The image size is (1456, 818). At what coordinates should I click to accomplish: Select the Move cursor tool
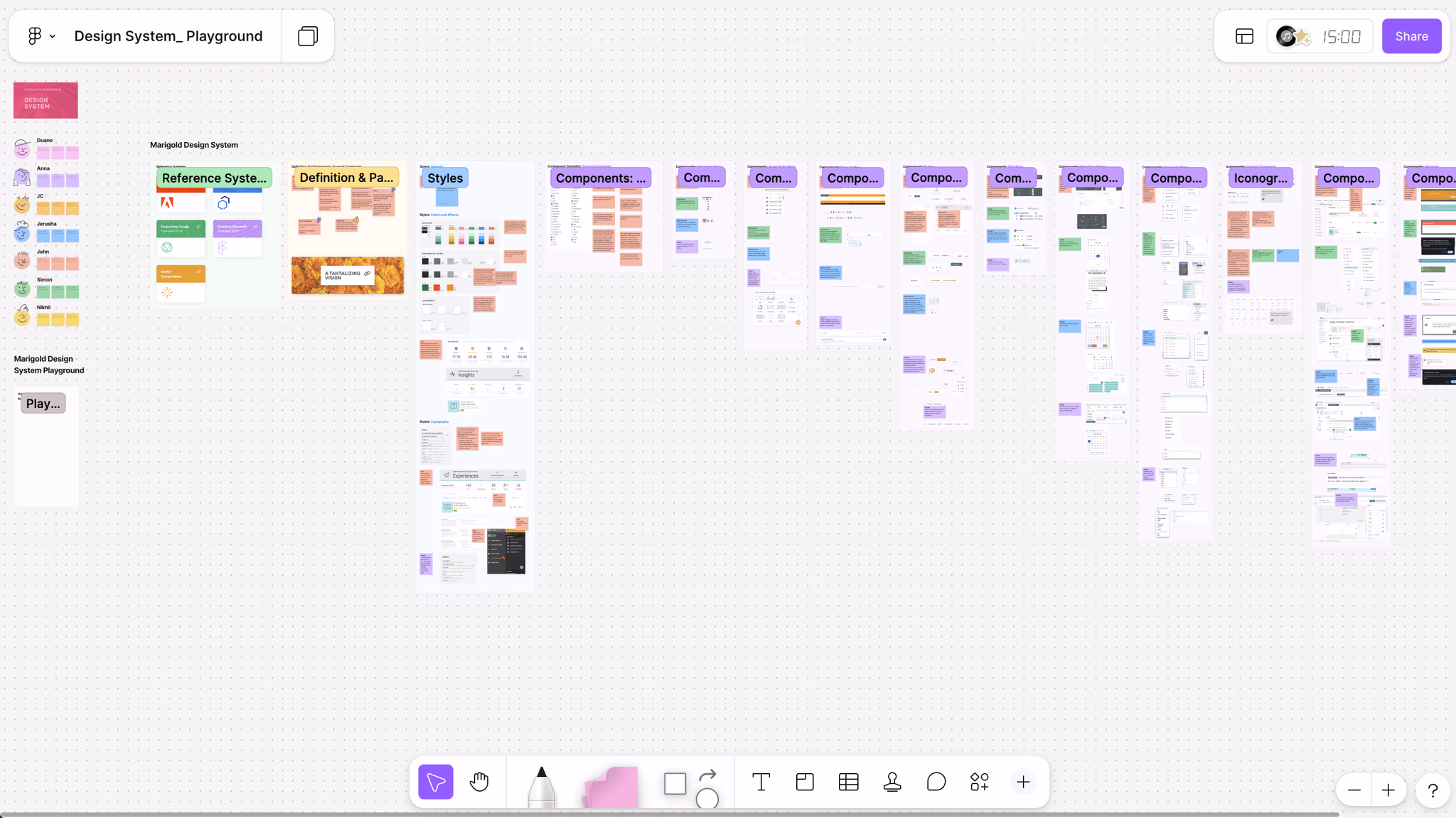[x=436, y=782]
